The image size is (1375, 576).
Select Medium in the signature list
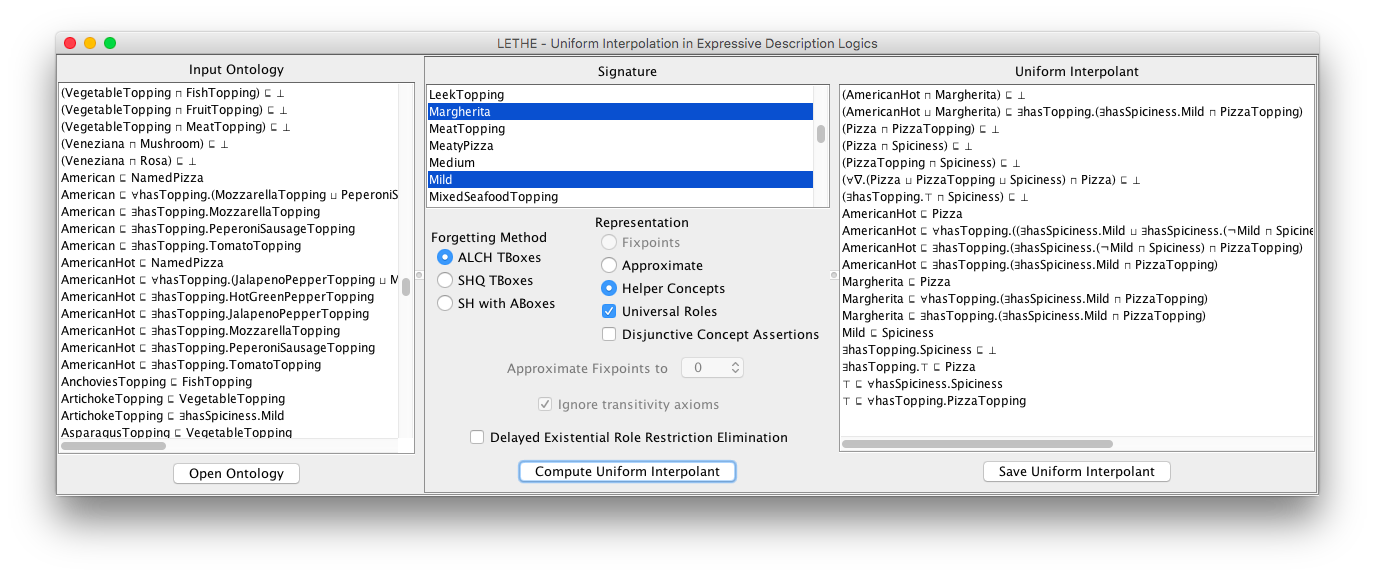(x=620, y=163)
